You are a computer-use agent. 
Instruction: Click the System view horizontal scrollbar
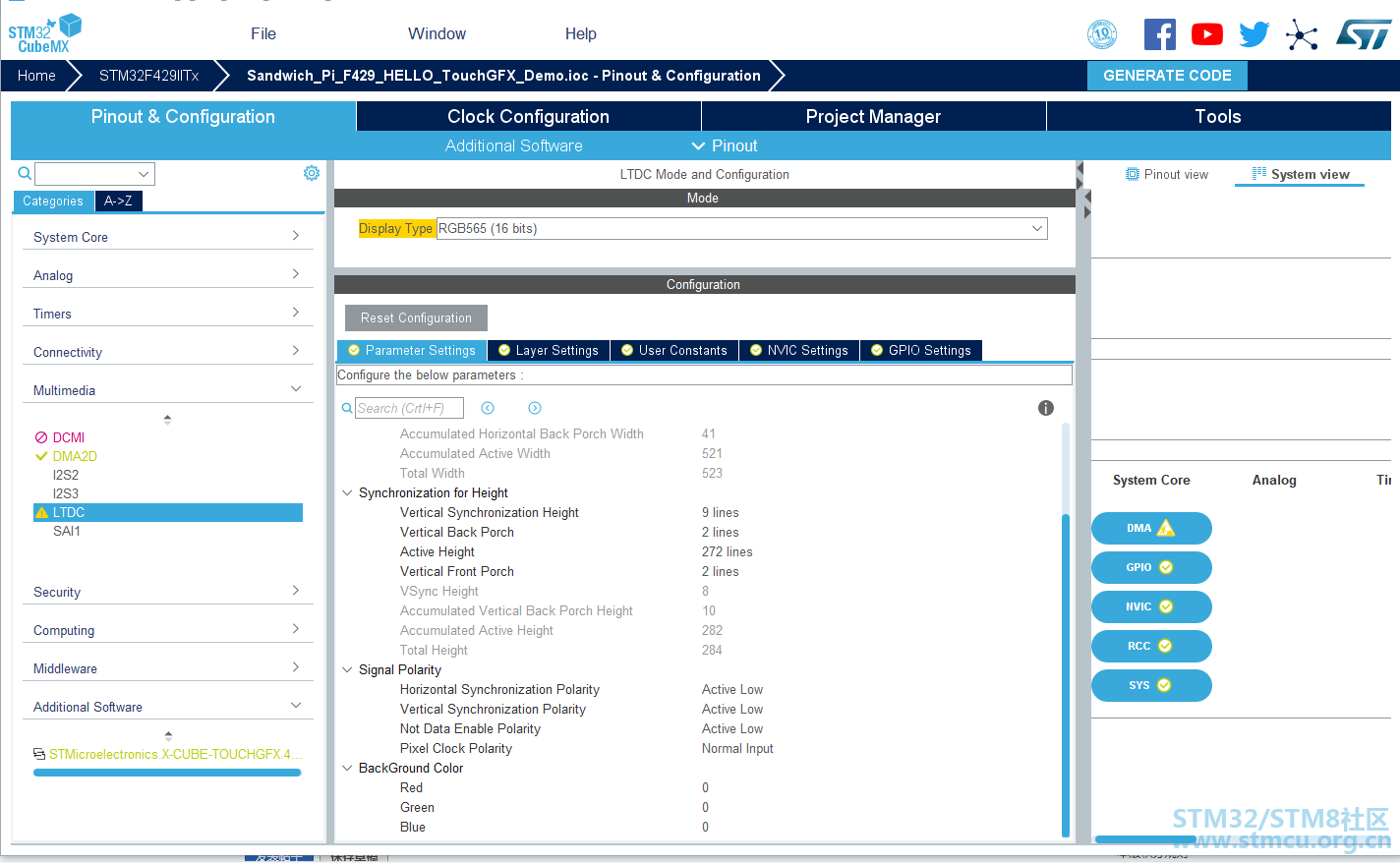(1145, 839)
